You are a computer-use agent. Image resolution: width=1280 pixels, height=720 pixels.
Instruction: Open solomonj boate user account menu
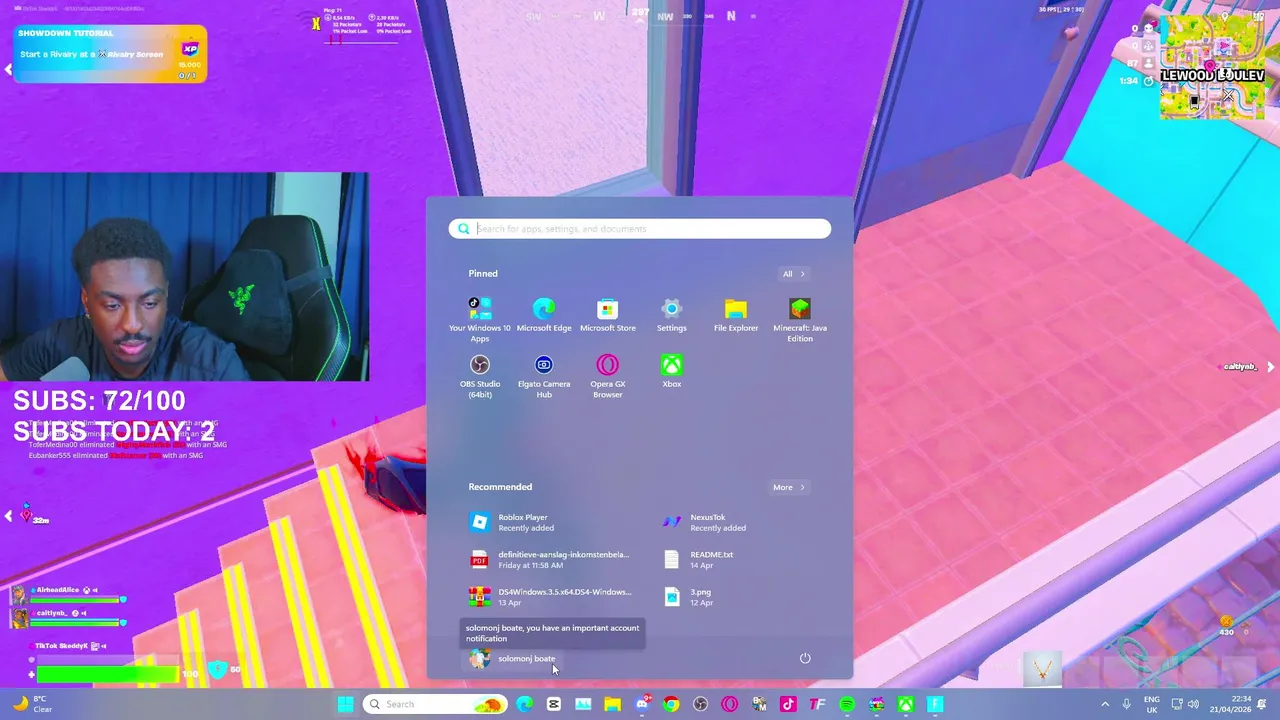(x=512, y=658)
